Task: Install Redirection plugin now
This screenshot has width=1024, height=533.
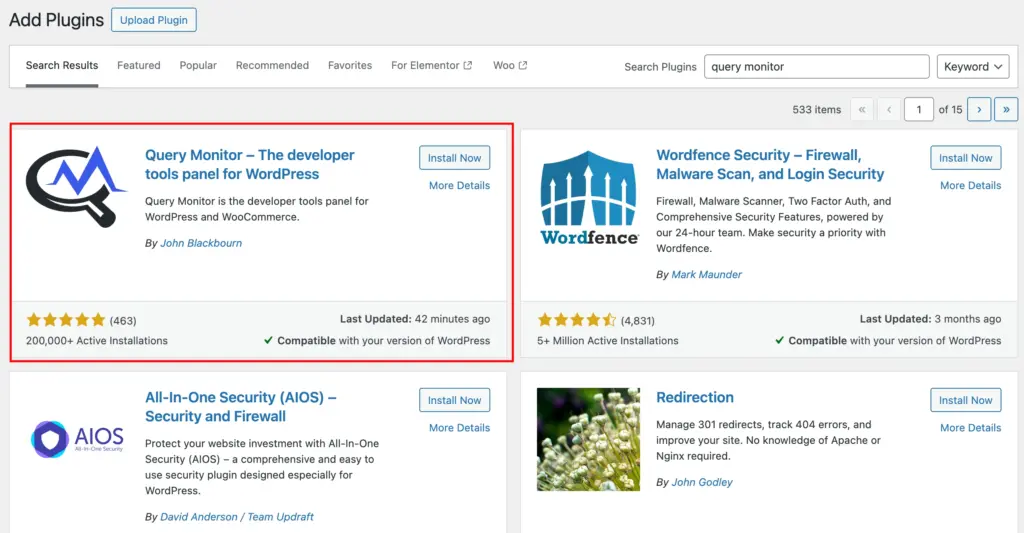Action: 965,400
